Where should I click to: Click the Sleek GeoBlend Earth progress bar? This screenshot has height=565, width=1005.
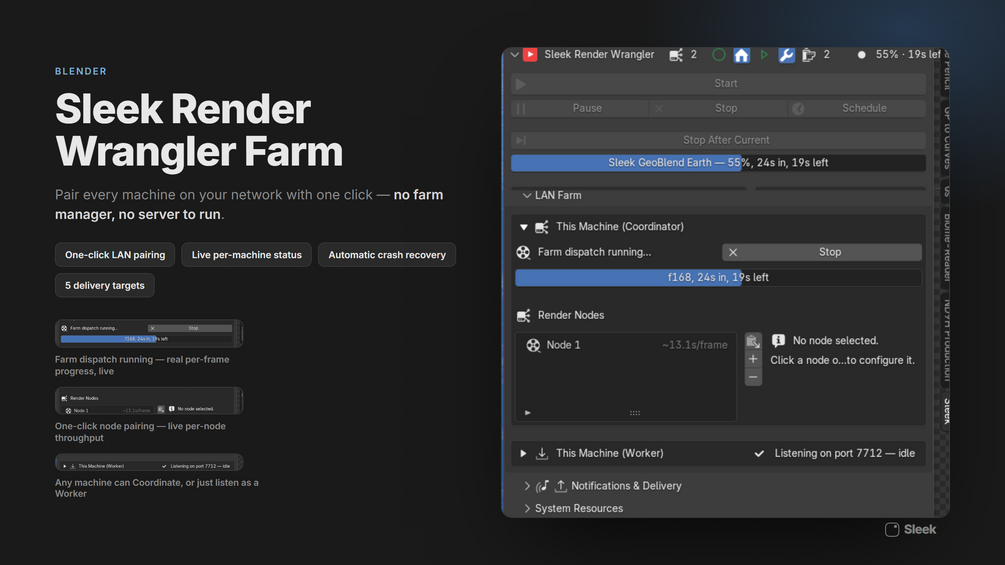point(718,163)
